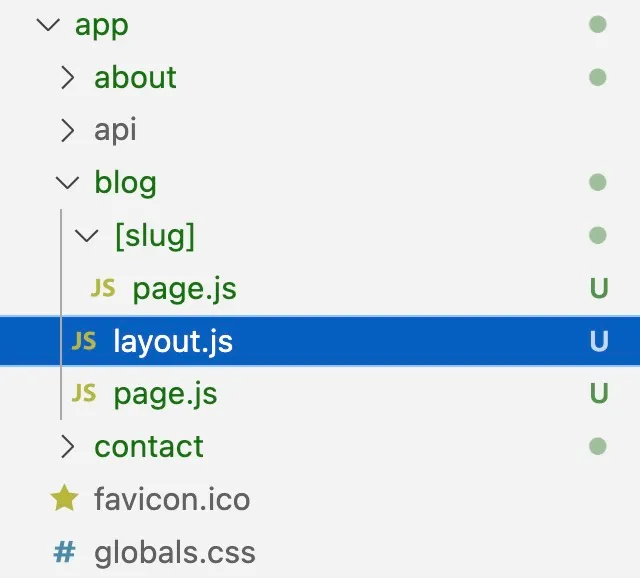Viewport: 640px width, 578px height.
Task: Click the U badge on [slug] page.js
Action: 599,289
